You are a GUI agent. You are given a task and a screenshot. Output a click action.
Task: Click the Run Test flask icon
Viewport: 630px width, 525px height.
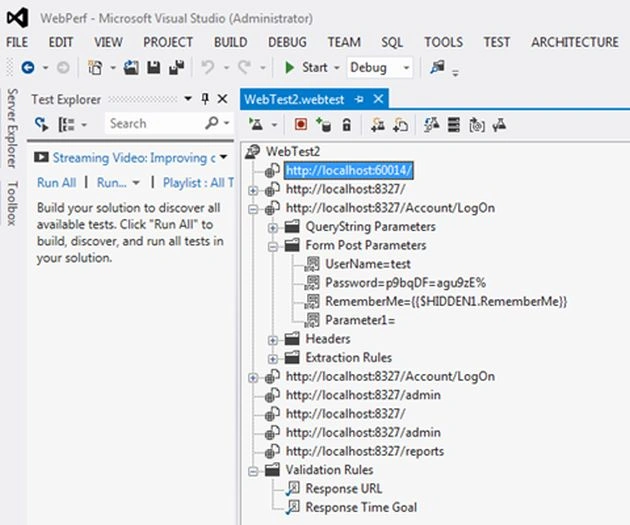click(256, 125)
